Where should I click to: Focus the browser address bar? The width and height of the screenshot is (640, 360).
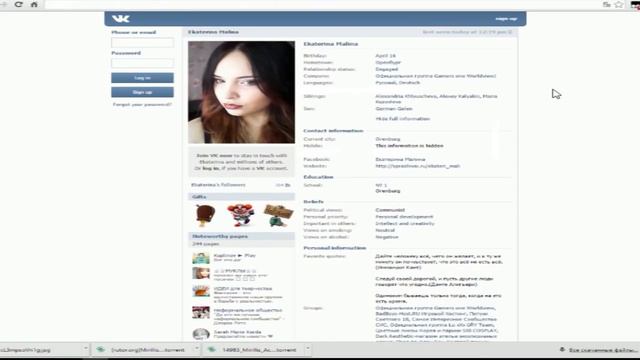322,4
